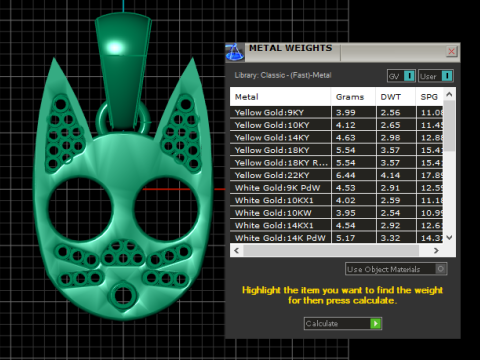Viewport: 480px width, 360px height.
Task: Select the Yellow Gold:18KY R... row
Action: pos(337,163)
